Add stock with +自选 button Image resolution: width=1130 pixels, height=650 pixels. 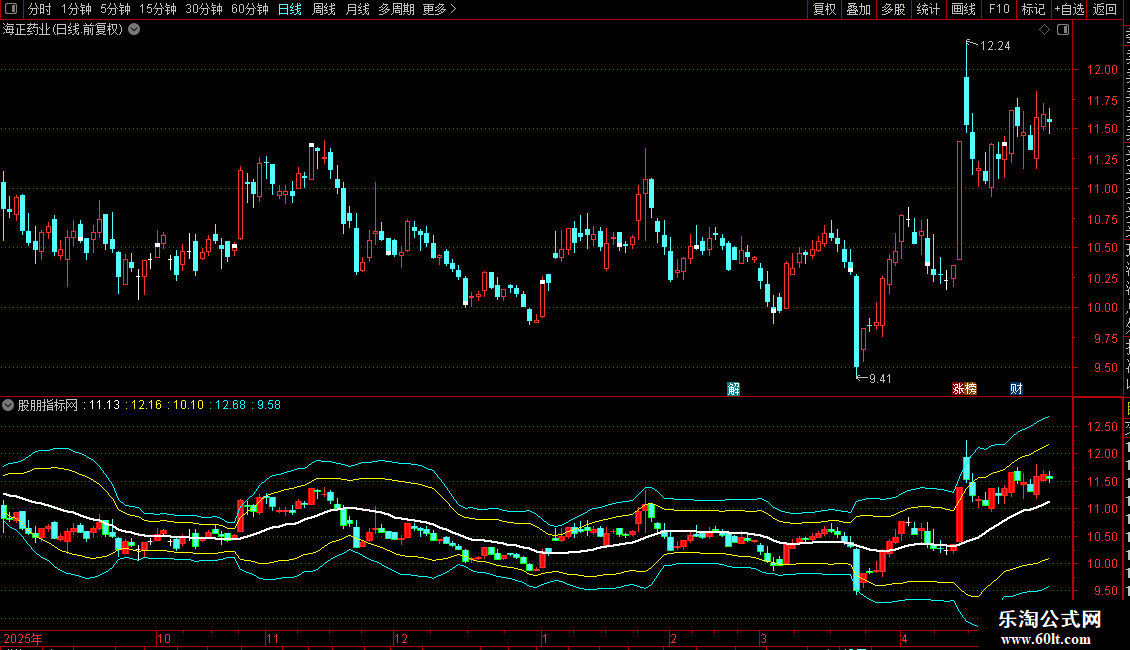point(1069,9)
